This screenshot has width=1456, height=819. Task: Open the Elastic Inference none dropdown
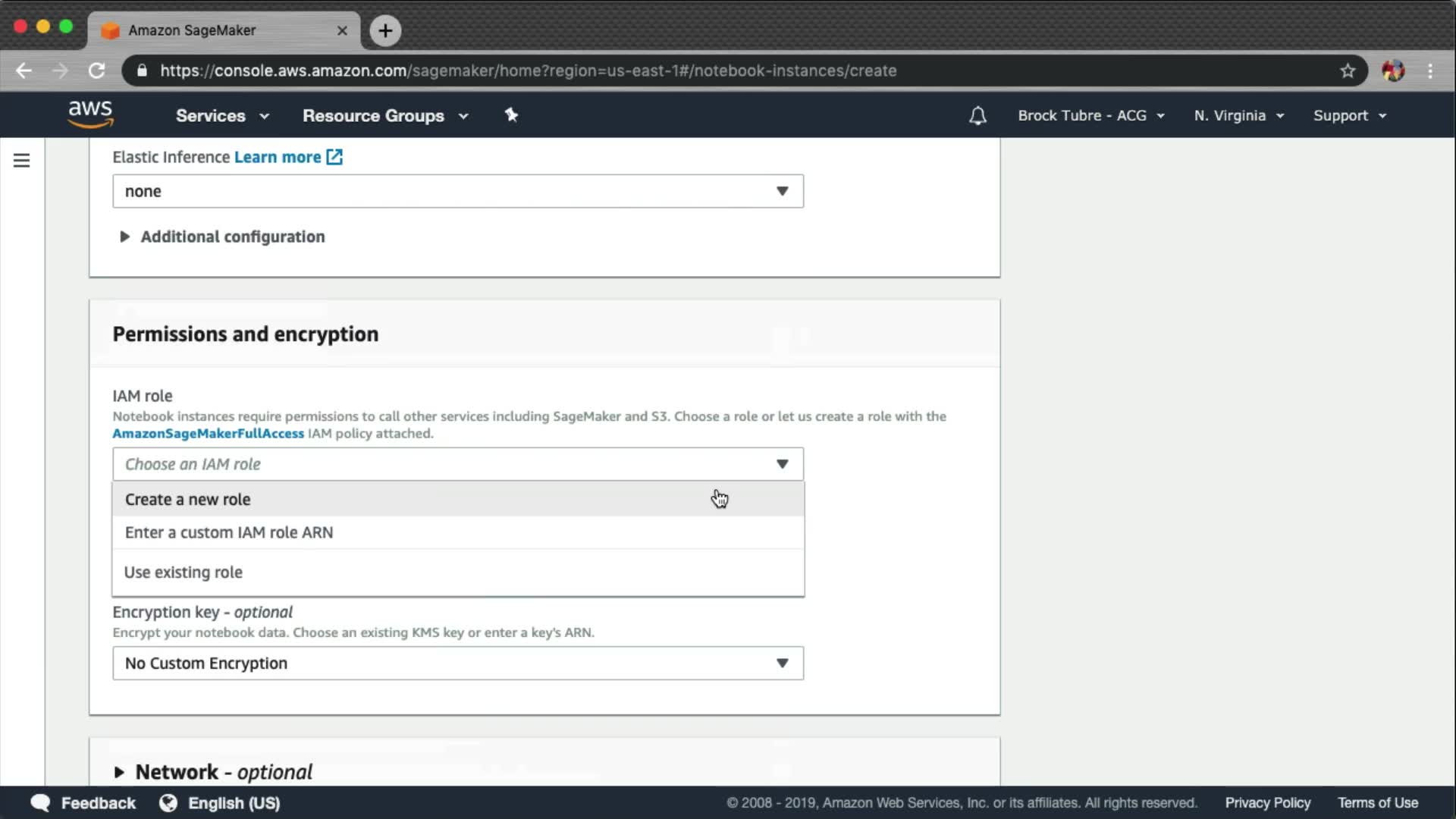(457, 191)
